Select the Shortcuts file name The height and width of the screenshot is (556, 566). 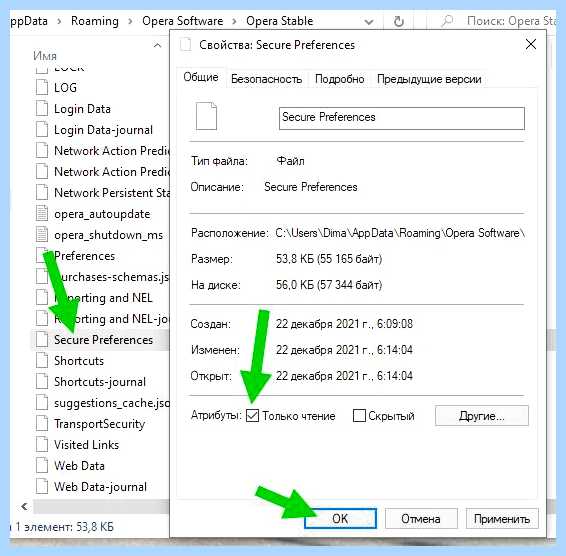79,361
